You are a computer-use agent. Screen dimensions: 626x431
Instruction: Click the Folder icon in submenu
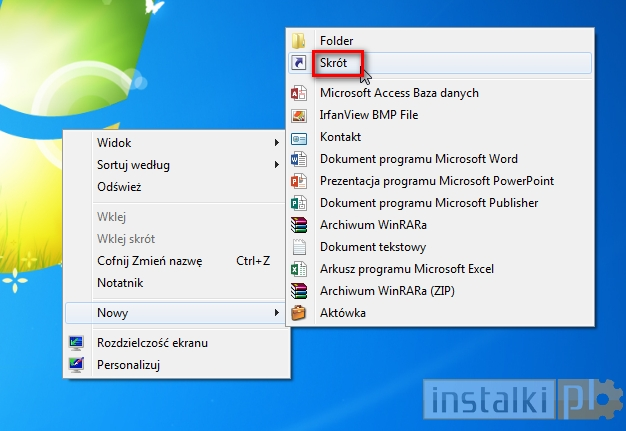pos(298,41)
